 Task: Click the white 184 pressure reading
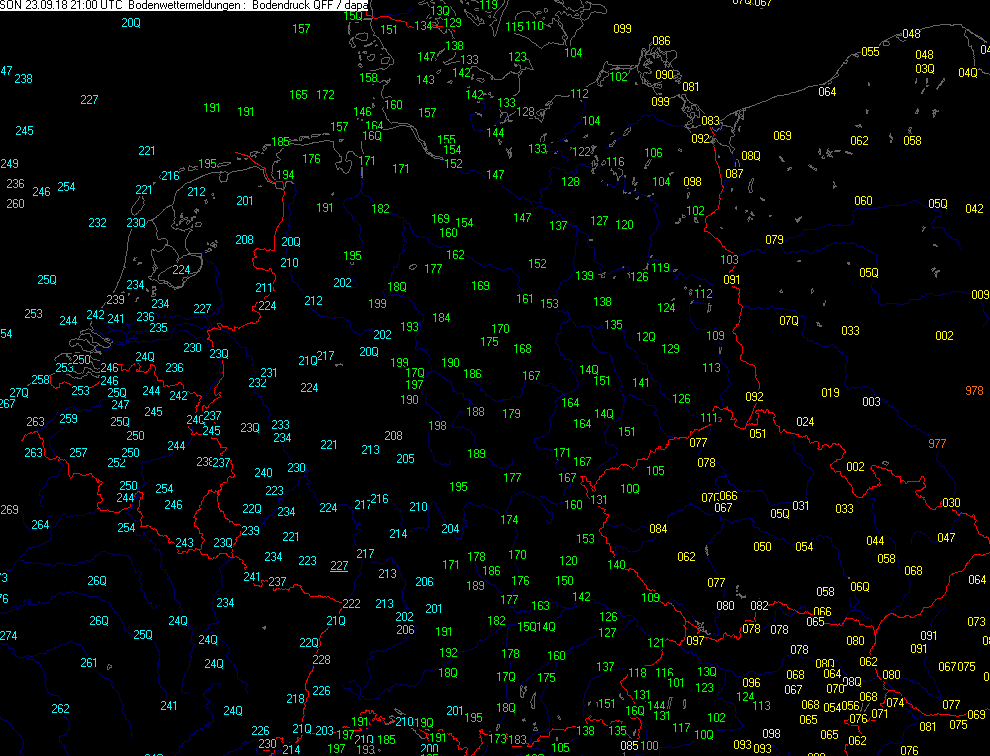tap(441, 319)
